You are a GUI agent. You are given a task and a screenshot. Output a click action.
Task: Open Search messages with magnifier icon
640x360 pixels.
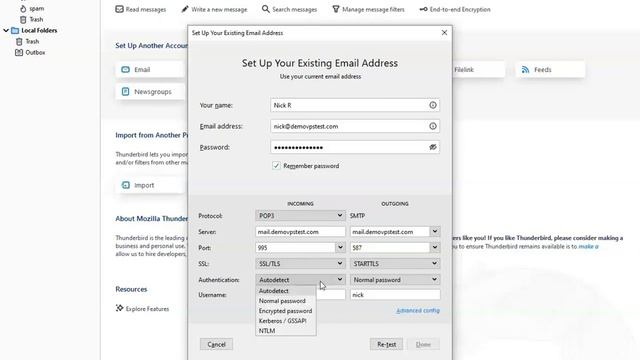(x=289, y=9)
